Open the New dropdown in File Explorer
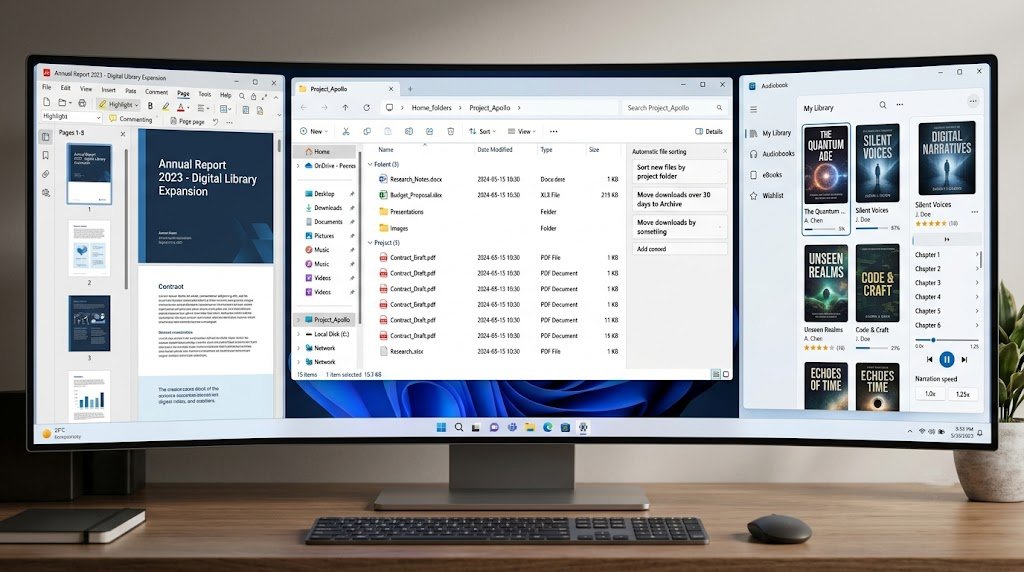1024x572 pixels. (313, 131)
